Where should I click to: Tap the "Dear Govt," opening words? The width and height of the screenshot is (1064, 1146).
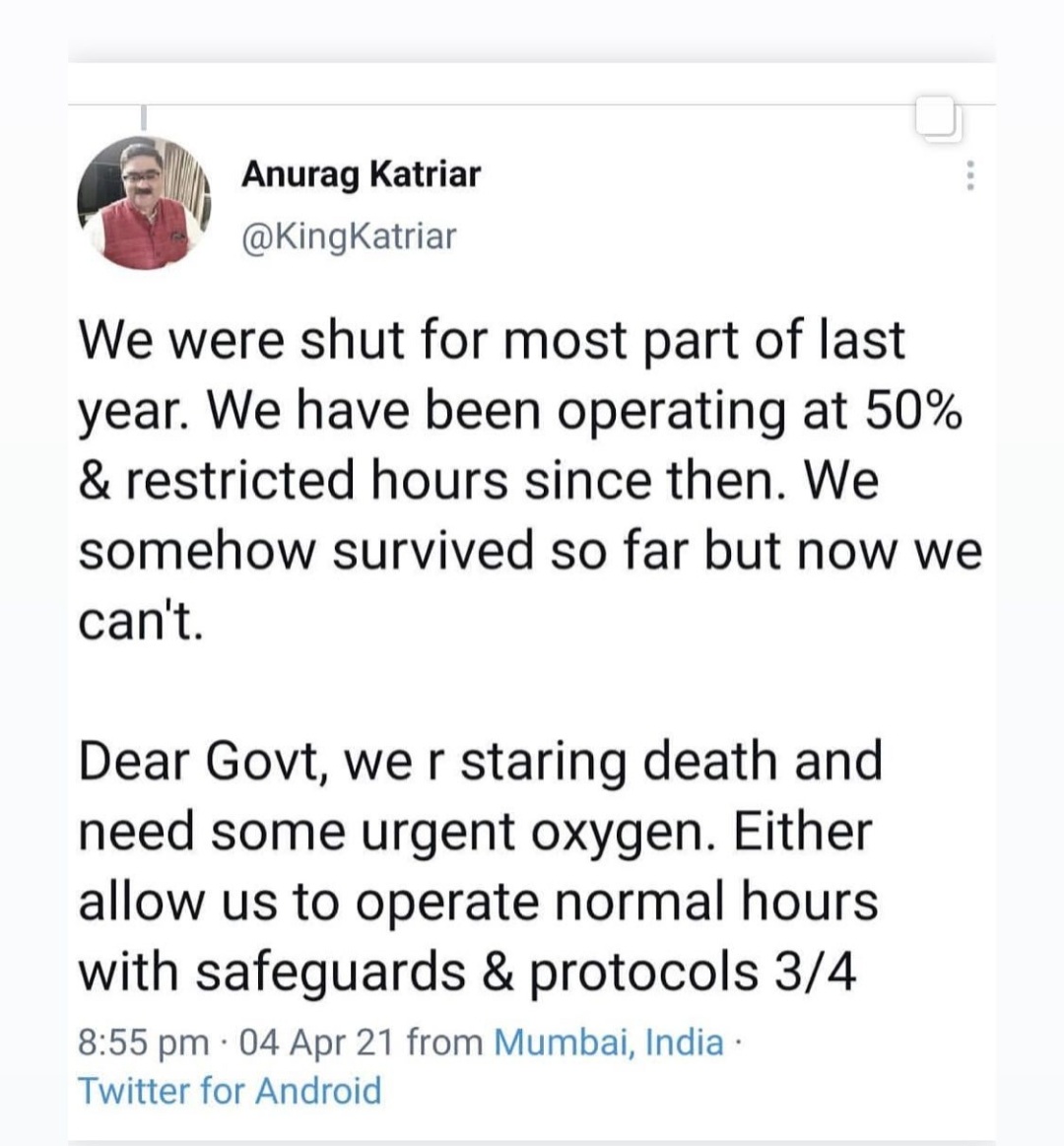(x=203, y=762)
